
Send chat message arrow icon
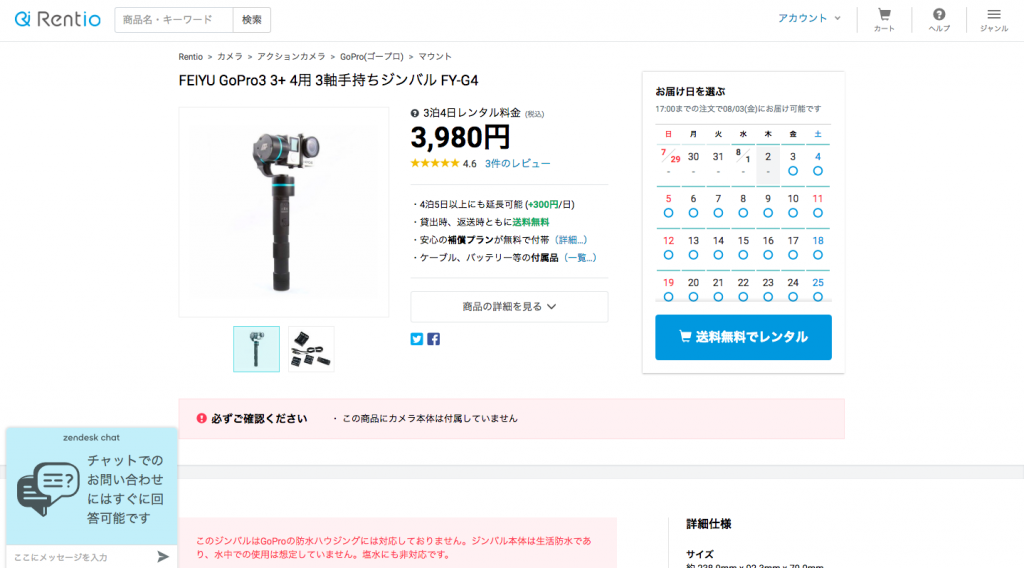click(163, 556)
